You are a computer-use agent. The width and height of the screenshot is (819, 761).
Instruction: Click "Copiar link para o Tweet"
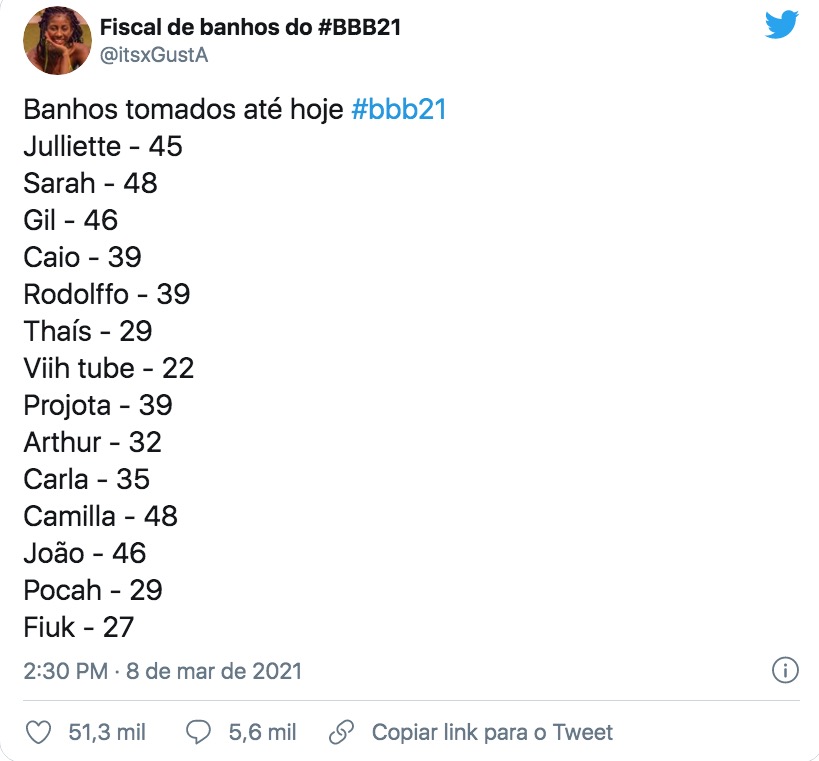tap(492, 733)
